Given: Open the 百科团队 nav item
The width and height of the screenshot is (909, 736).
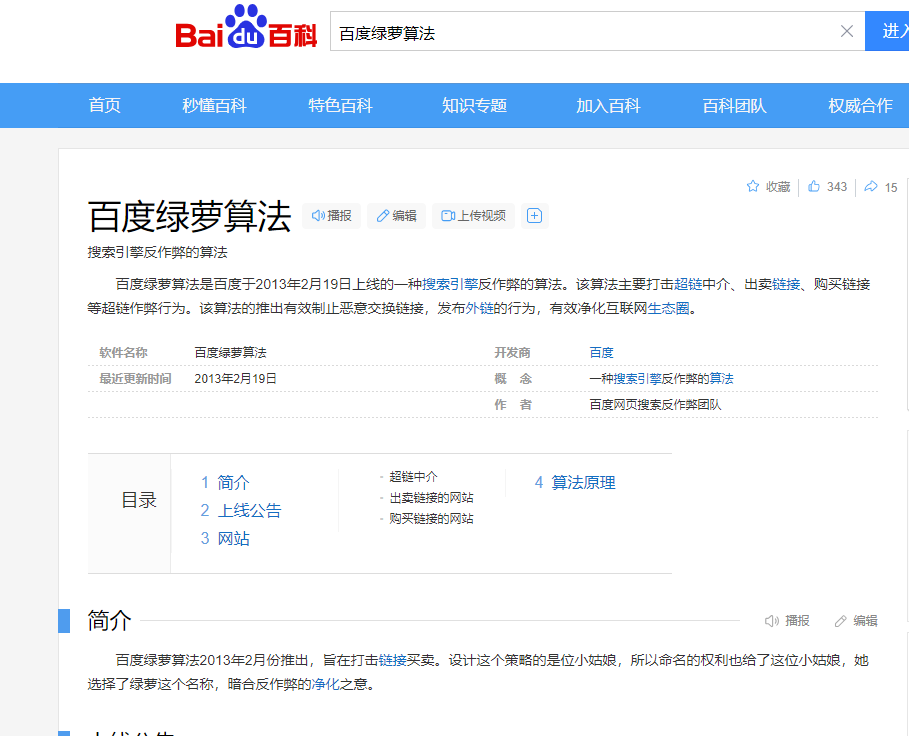Looking at the screenshot, I should (x=735, y=105).
